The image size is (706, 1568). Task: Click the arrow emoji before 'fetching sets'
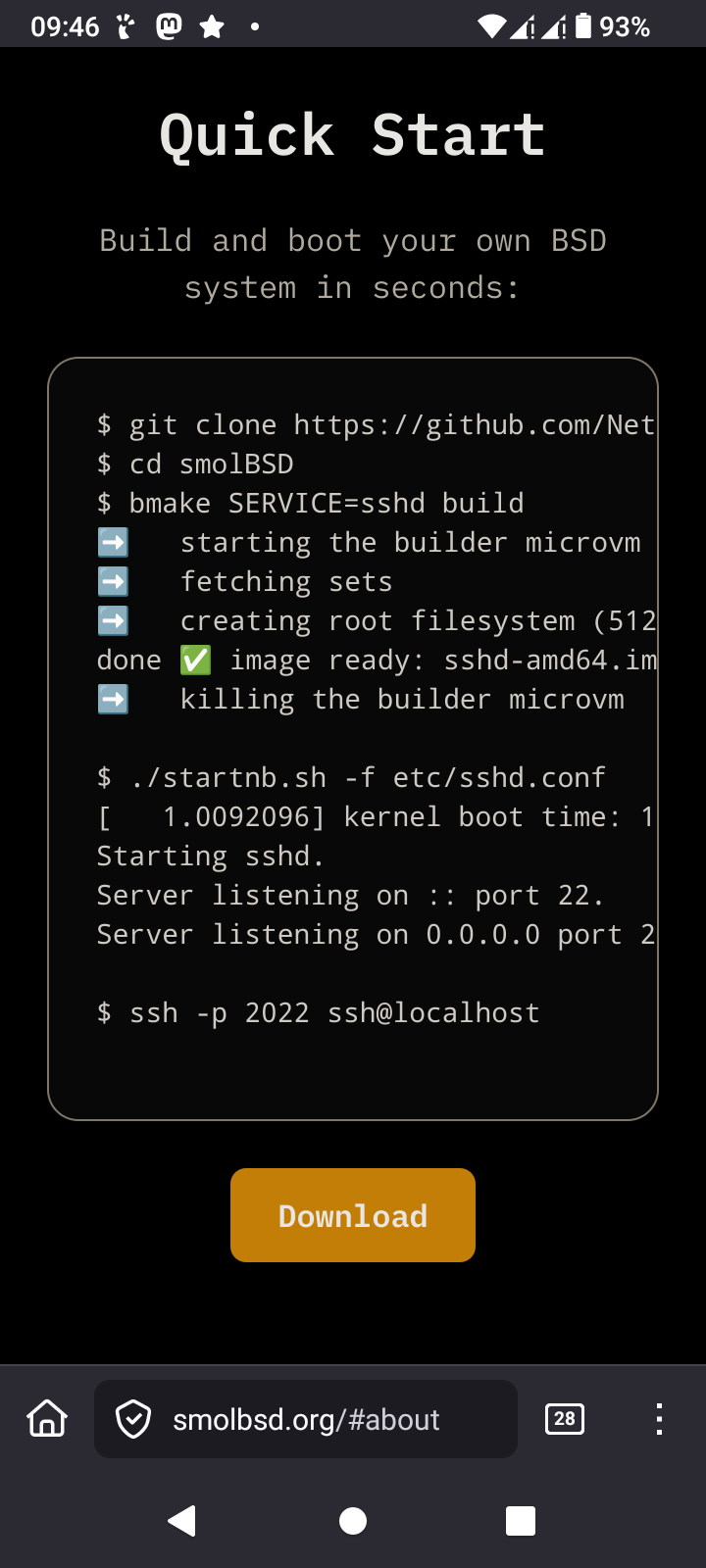point(113,582)
